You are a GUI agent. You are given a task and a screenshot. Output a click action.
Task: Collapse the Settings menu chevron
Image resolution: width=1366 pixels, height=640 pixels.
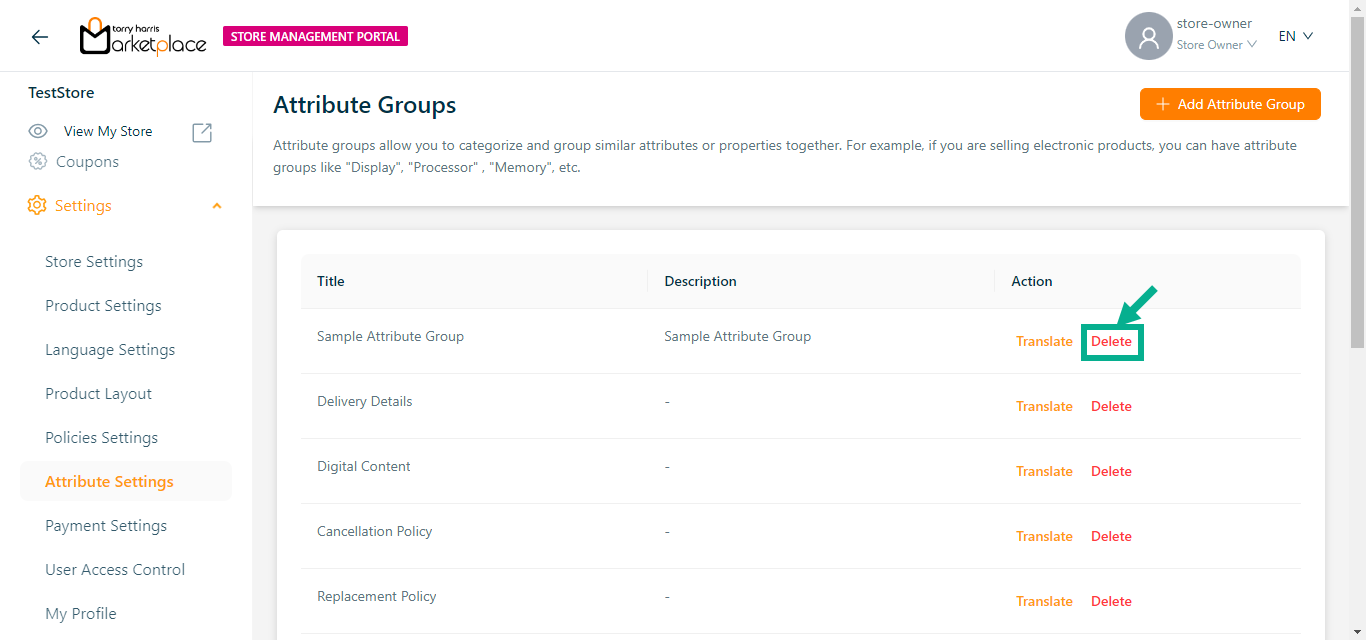point(217,206)
